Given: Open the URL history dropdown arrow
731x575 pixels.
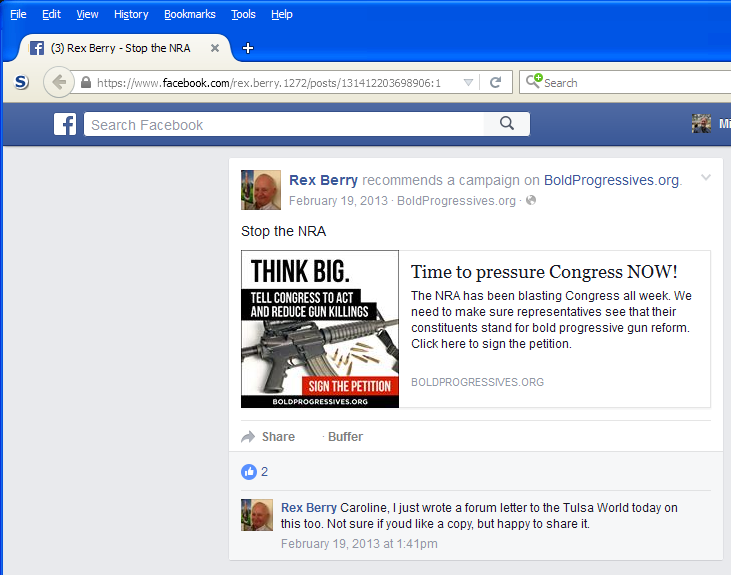Looking at the screenshot, I should pyautogui.click(x=469, y=83).
